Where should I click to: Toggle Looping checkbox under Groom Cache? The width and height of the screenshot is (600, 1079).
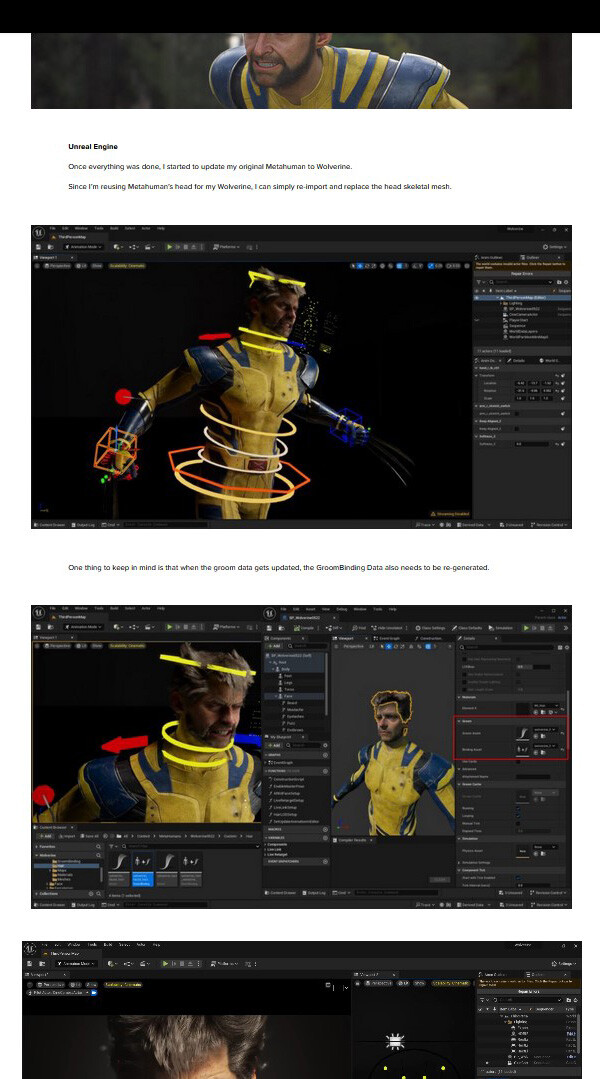coord(518,815)
